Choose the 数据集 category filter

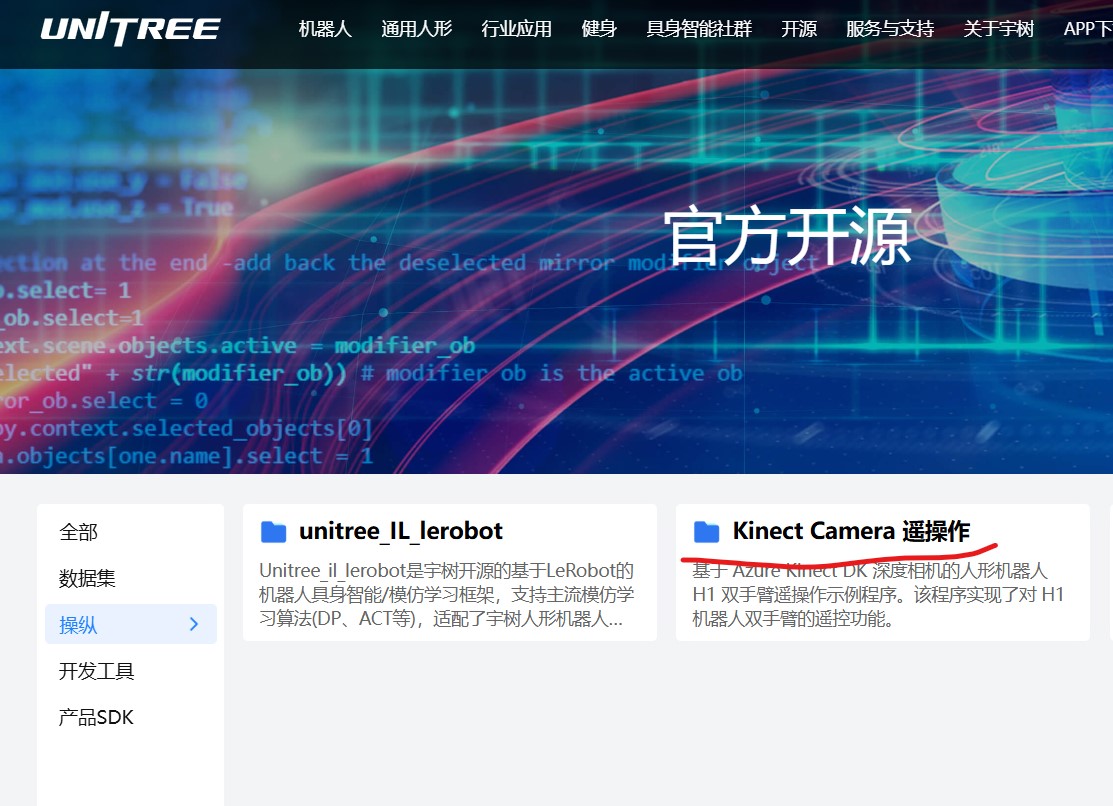coord(87,578)
